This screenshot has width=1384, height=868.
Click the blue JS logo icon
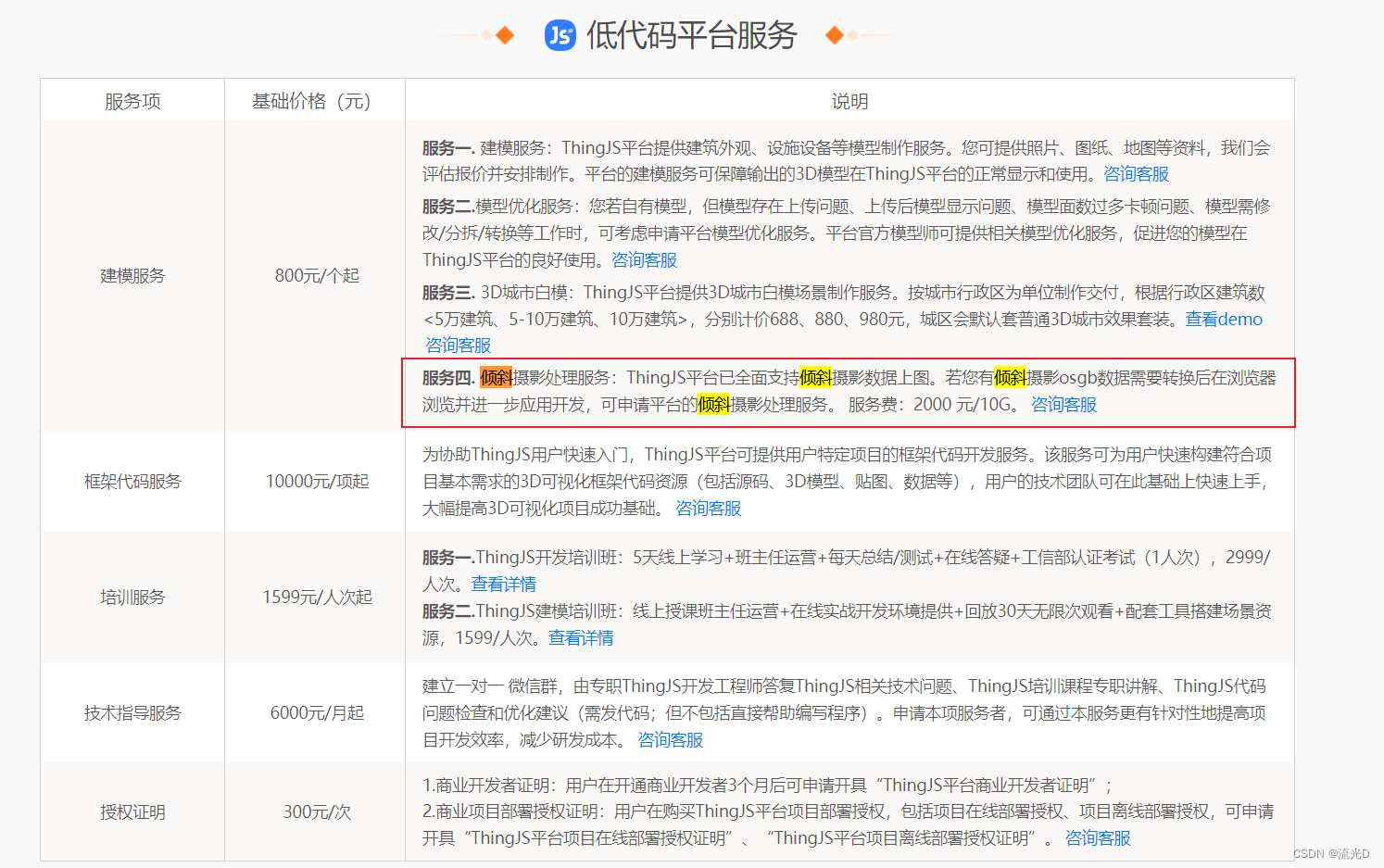[x=560, y=35]
